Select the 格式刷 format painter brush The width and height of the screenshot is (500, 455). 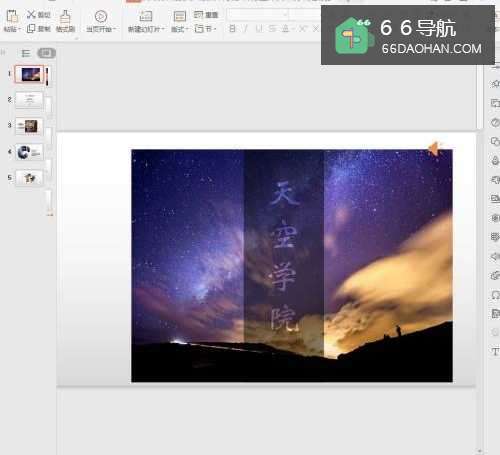point(65,21)
